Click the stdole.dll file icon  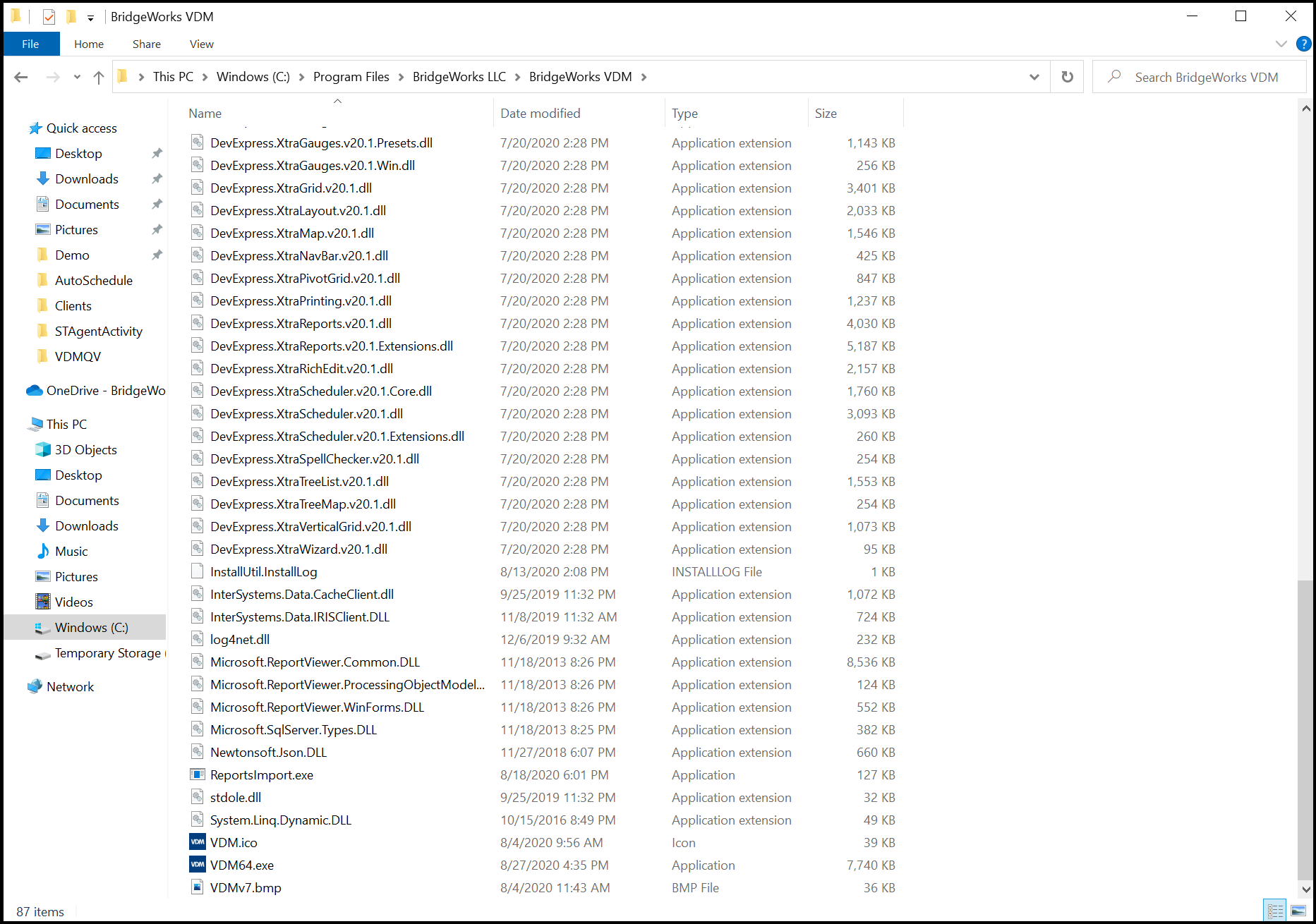coord(198,797)
